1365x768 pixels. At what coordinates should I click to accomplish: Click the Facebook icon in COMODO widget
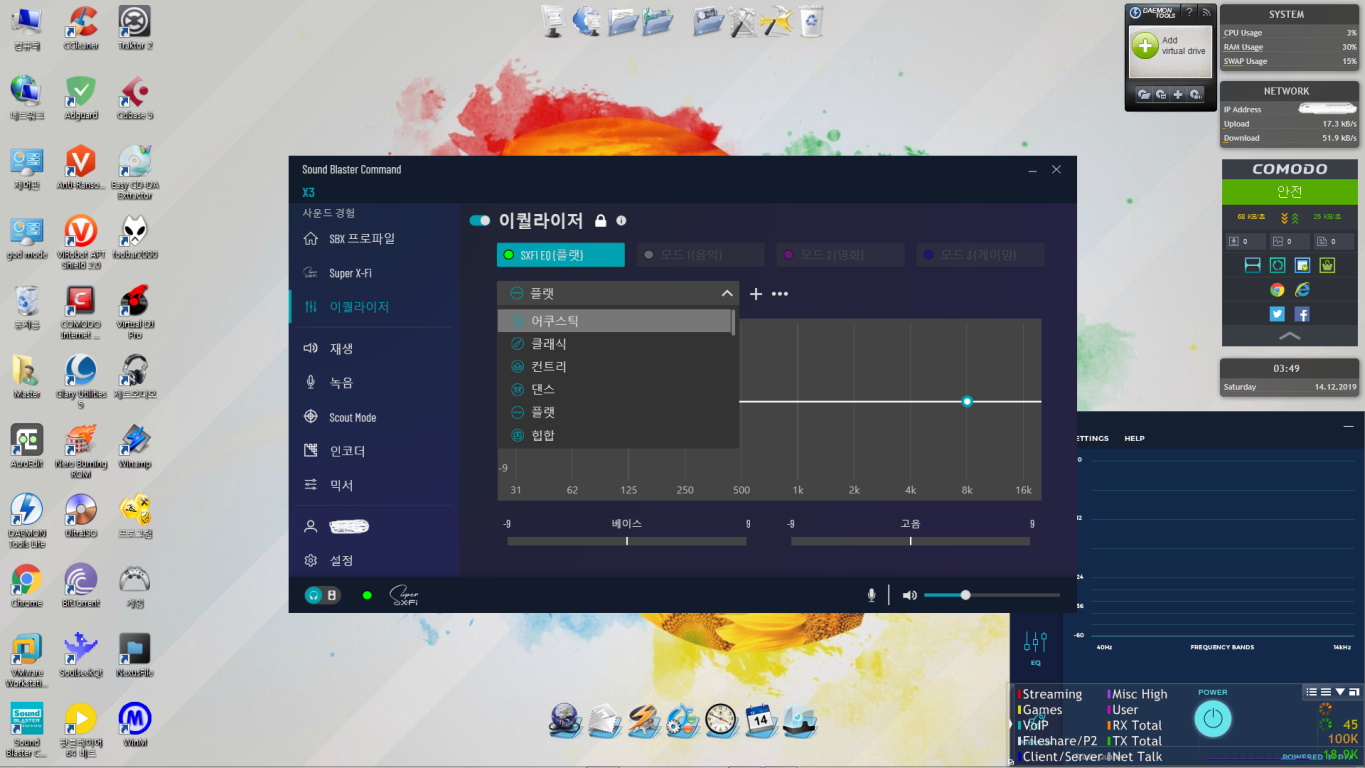point(1302,314)
